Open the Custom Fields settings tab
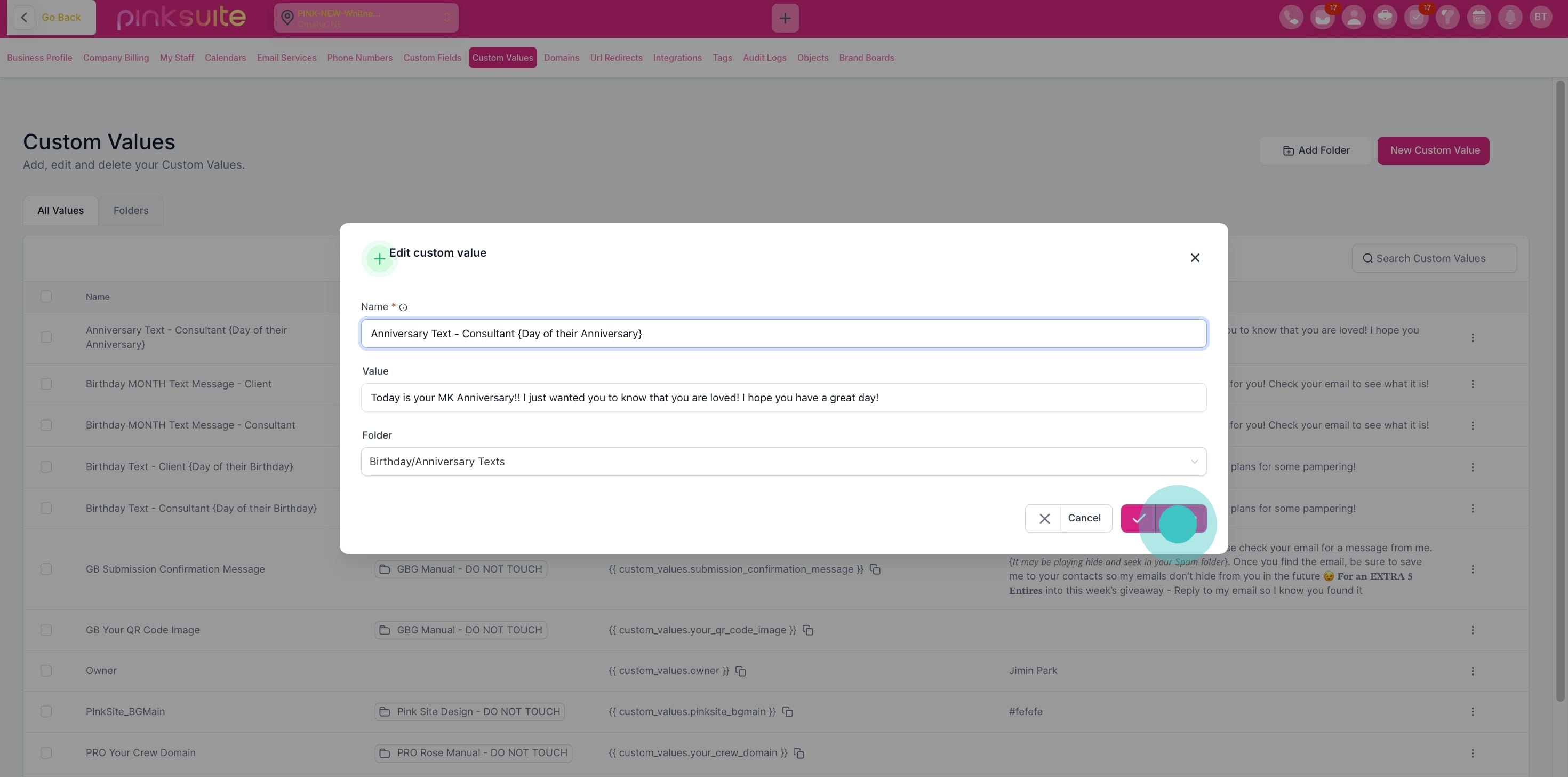The height and width of the screenshot is (777, 1568). [431, 58]
